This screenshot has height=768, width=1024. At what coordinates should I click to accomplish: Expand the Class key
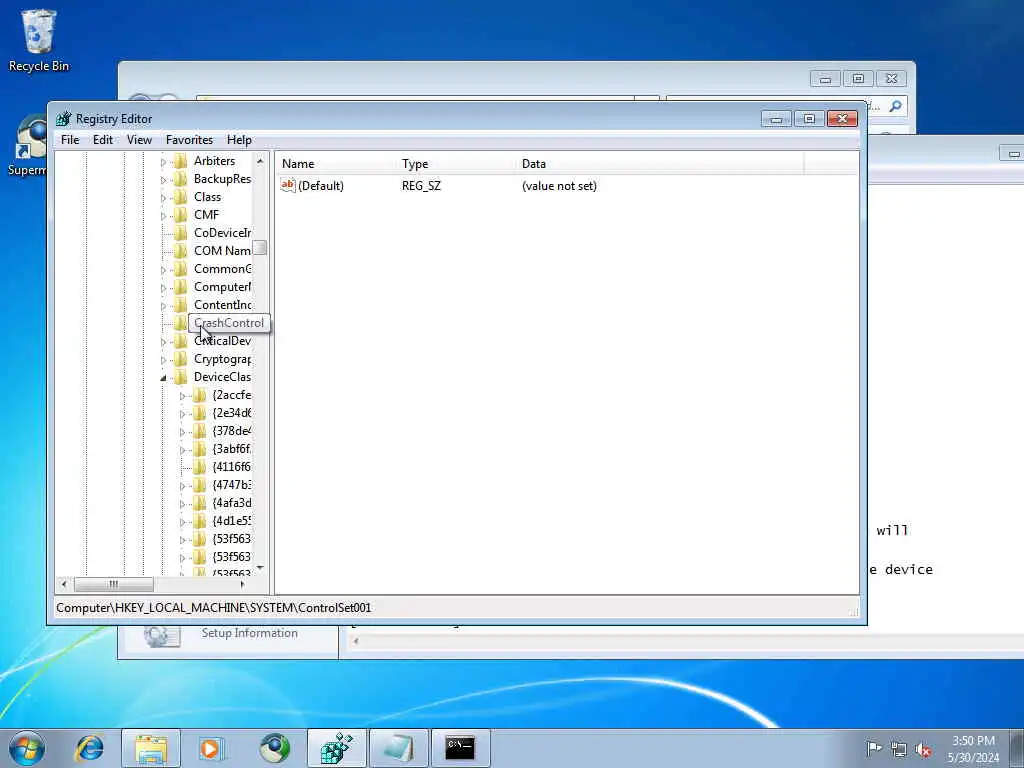[x=163, y=198]
